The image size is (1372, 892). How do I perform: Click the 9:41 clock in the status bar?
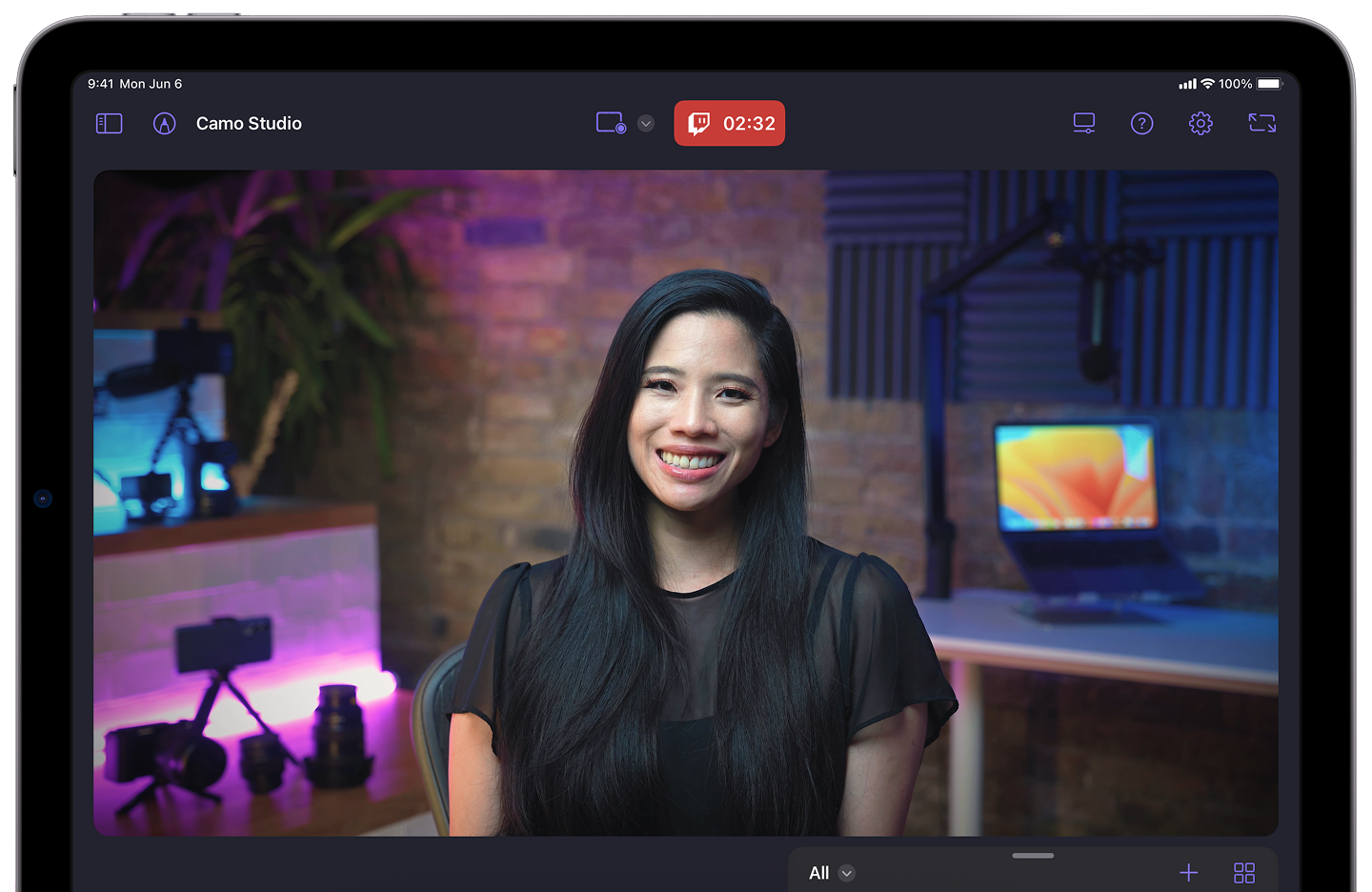[x=100, y=84]
